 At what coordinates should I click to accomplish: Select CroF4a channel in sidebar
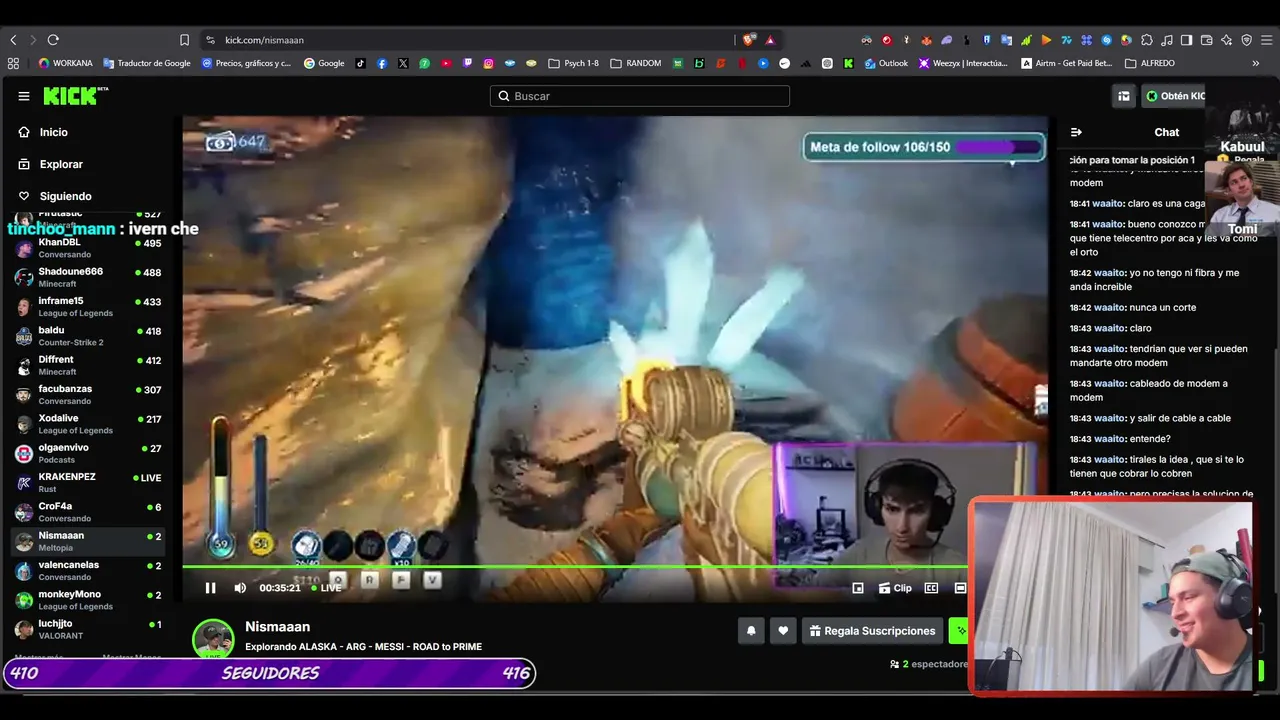(x=88, y=512)
